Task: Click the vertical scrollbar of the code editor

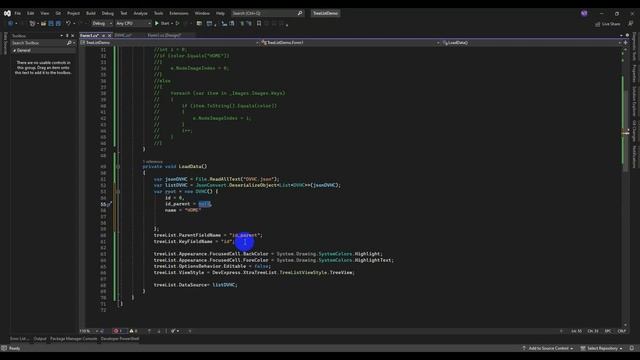Action: click(625, 186)
